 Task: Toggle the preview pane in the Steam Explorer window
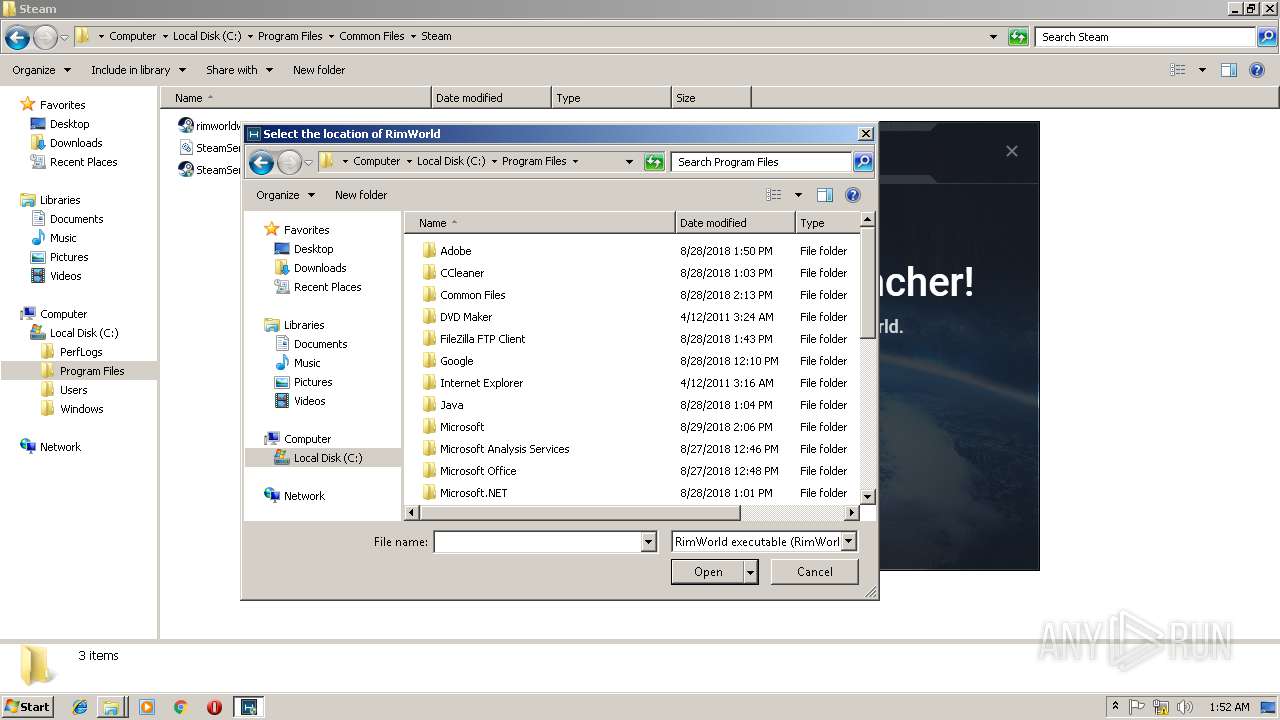coord(1229,70)
